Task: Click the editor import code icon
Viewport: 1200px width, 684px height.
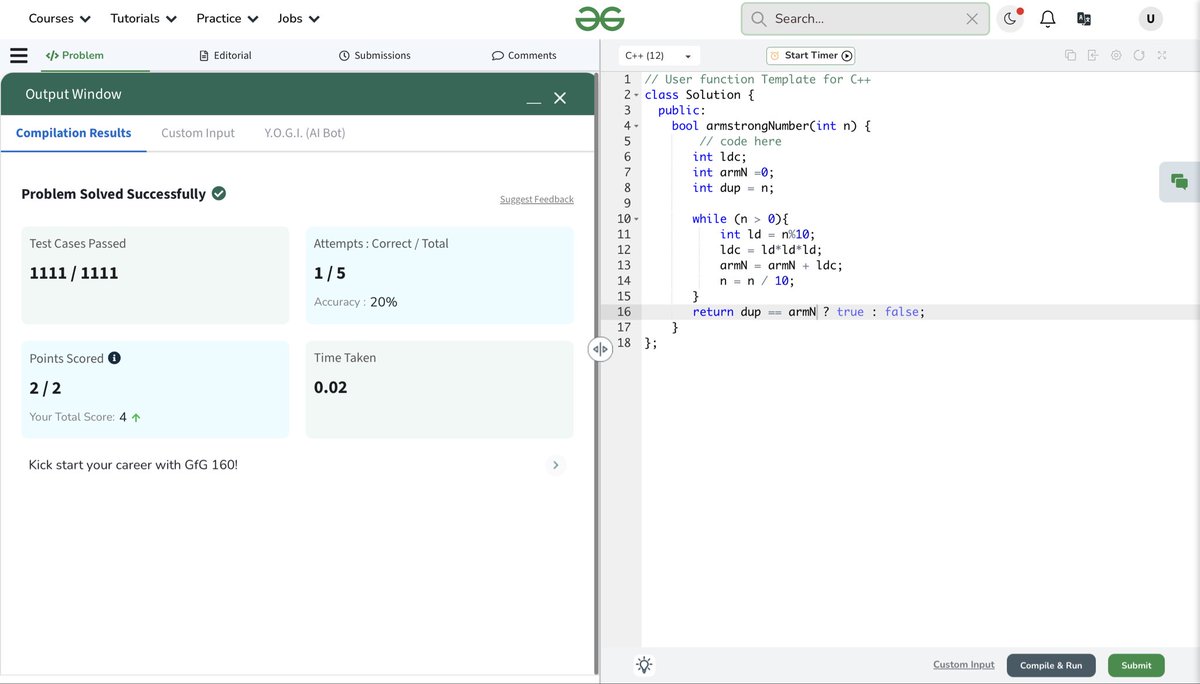Action: [1093, 55]
